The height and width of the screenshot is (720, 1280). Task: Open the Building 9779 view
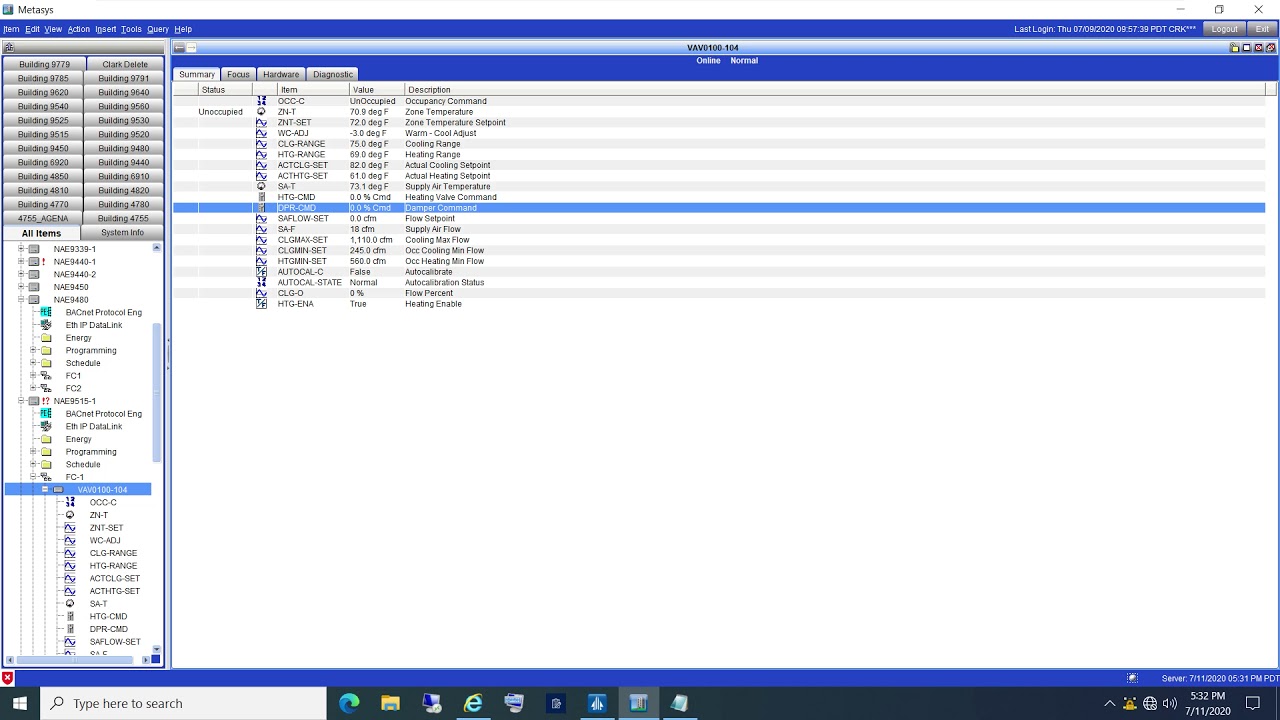[x=44, y=64]
